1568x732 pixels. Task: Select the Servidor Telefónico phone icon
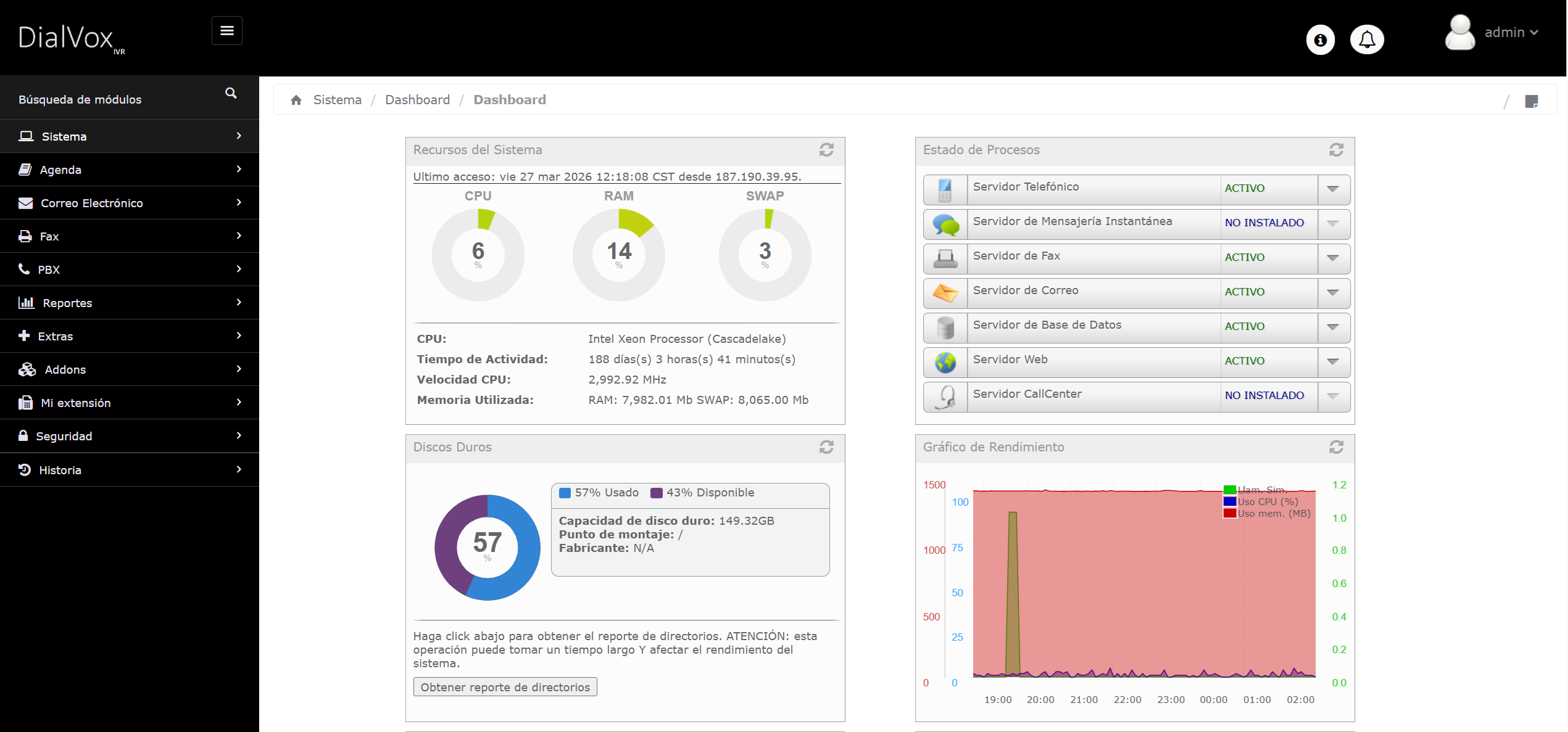(x=945, y=189)
